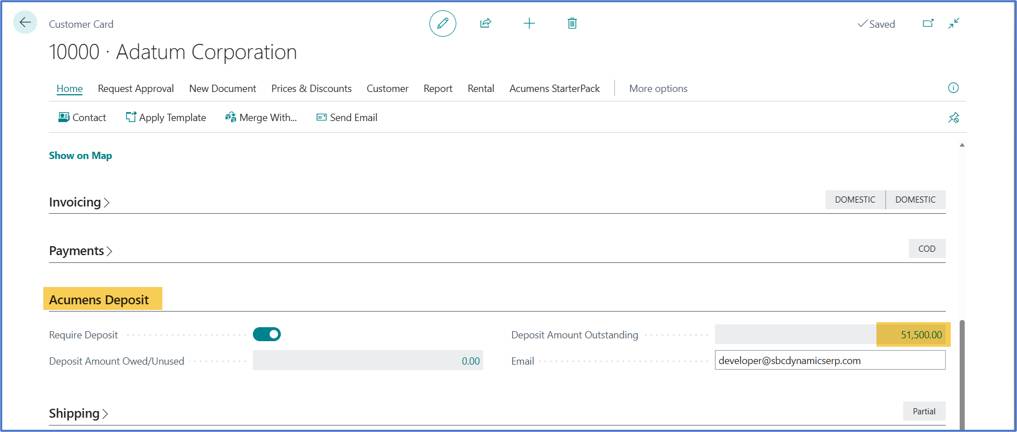Open the information icon in the action bar
Screen dimensions: 1017x432
tap(953, 88)
